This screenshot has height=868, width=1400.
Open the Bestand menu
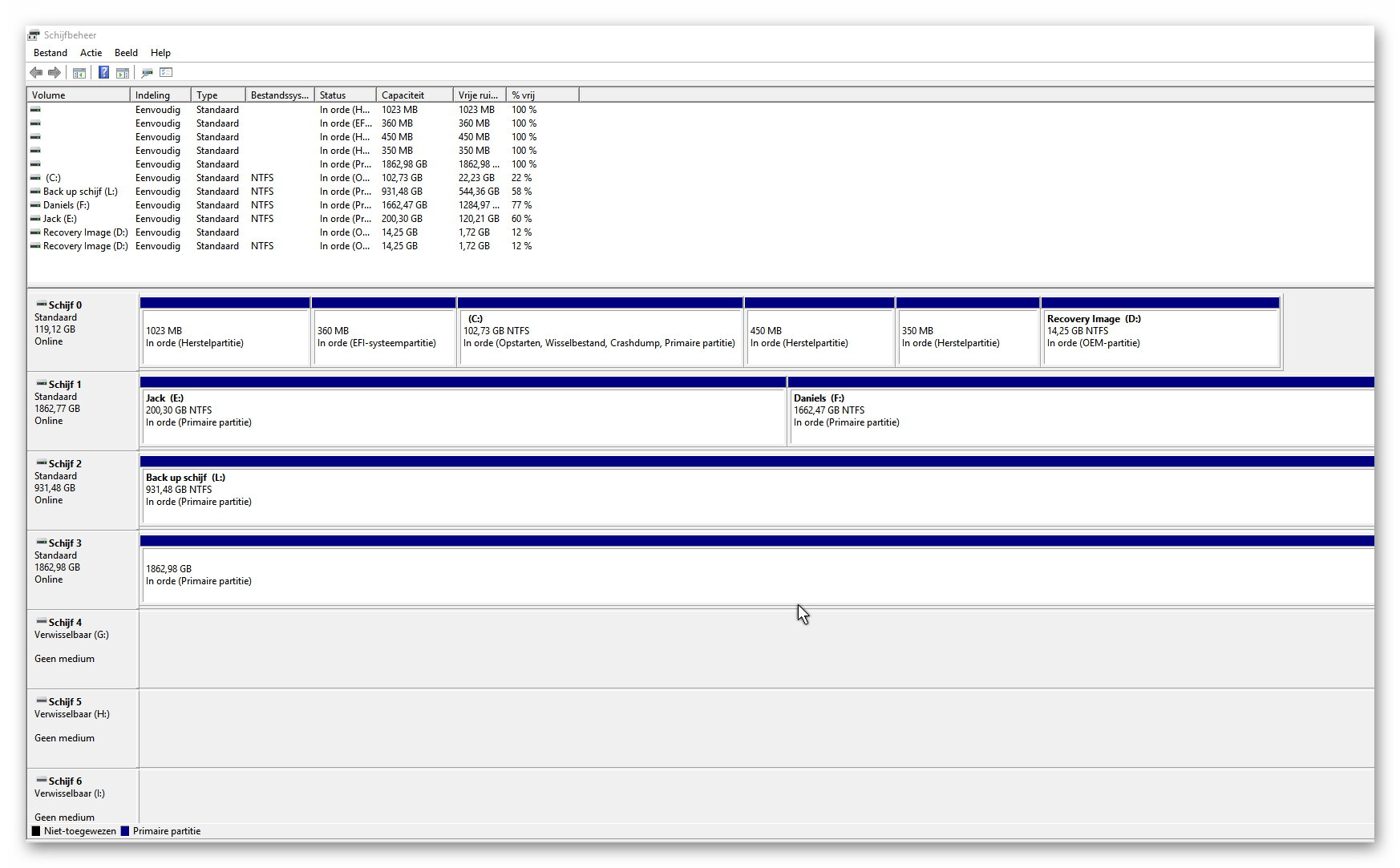click(x=50, y=53)
